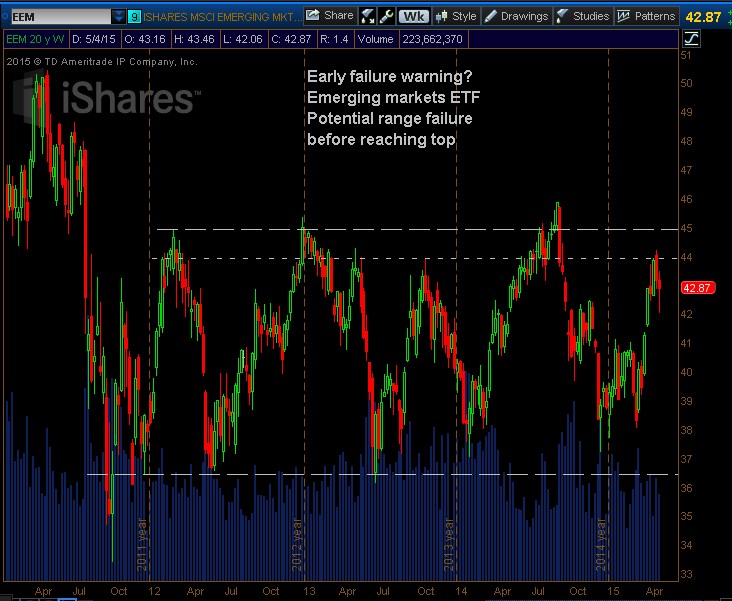732x601 pixels.
Task: Click the O: 43.16 open value
Action: click(145, 39)
